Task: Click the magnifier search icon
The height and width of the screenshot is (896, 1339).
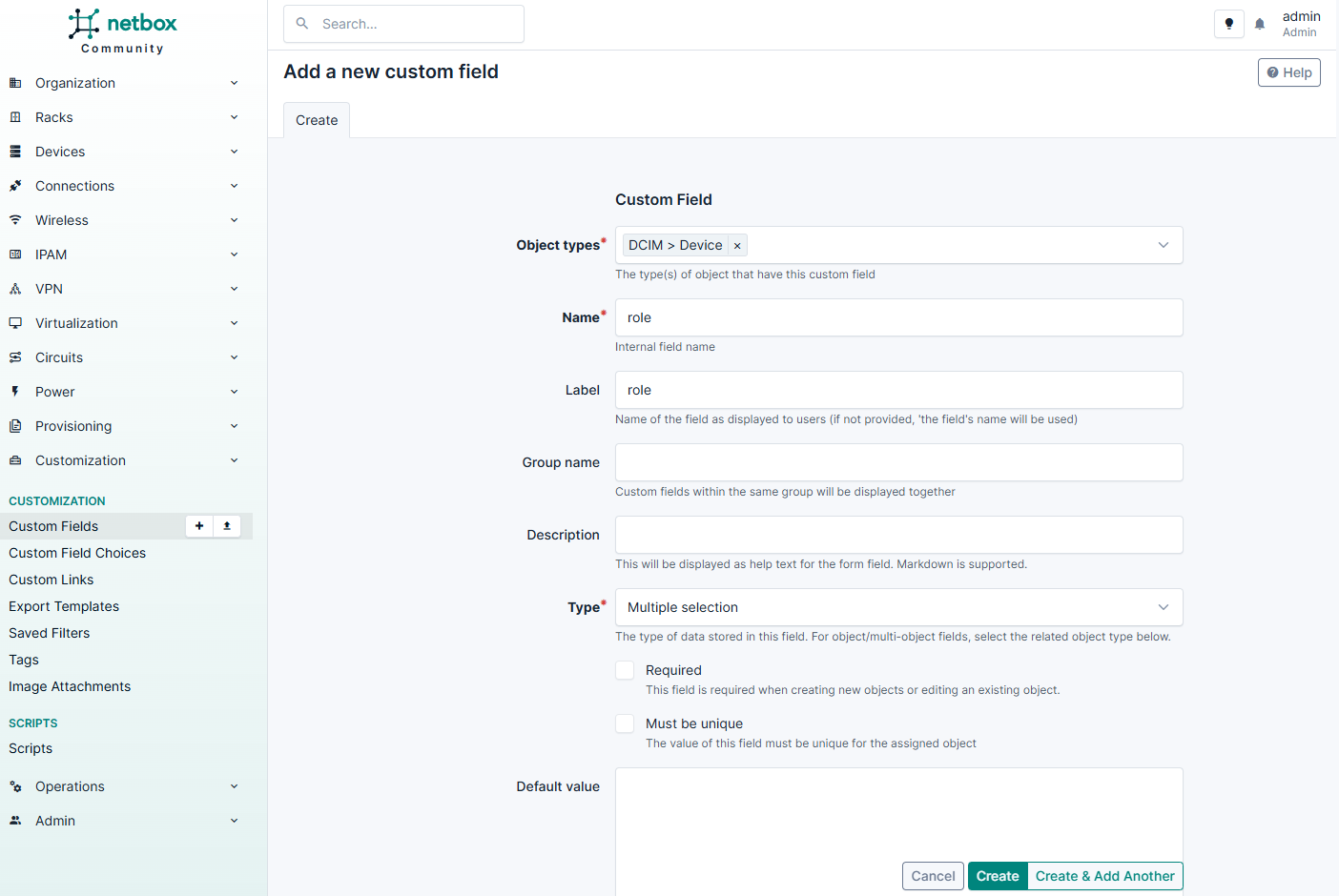Action: tap(302, 24)
